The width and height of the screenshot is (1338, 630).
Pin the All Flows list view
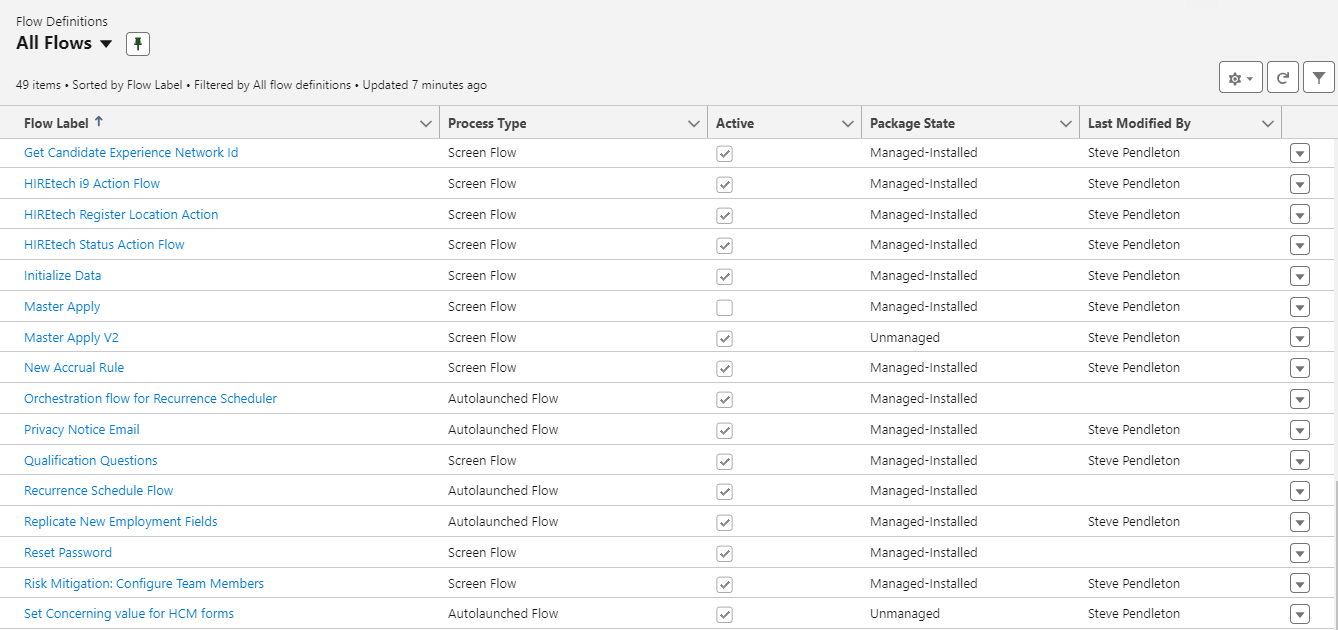(138, 44)
